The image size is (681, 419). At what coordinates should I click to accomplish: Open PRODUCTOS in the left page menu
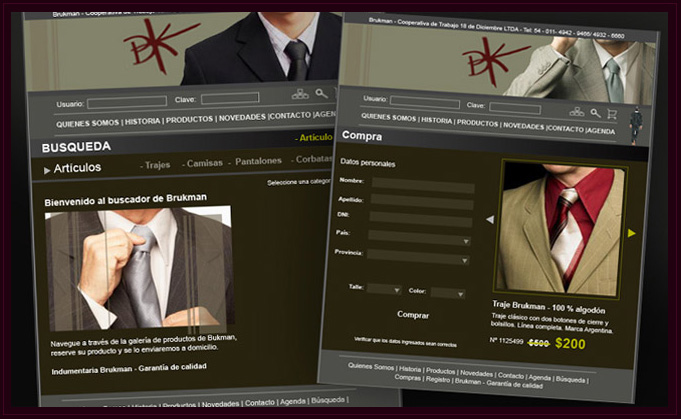point(189,119)
